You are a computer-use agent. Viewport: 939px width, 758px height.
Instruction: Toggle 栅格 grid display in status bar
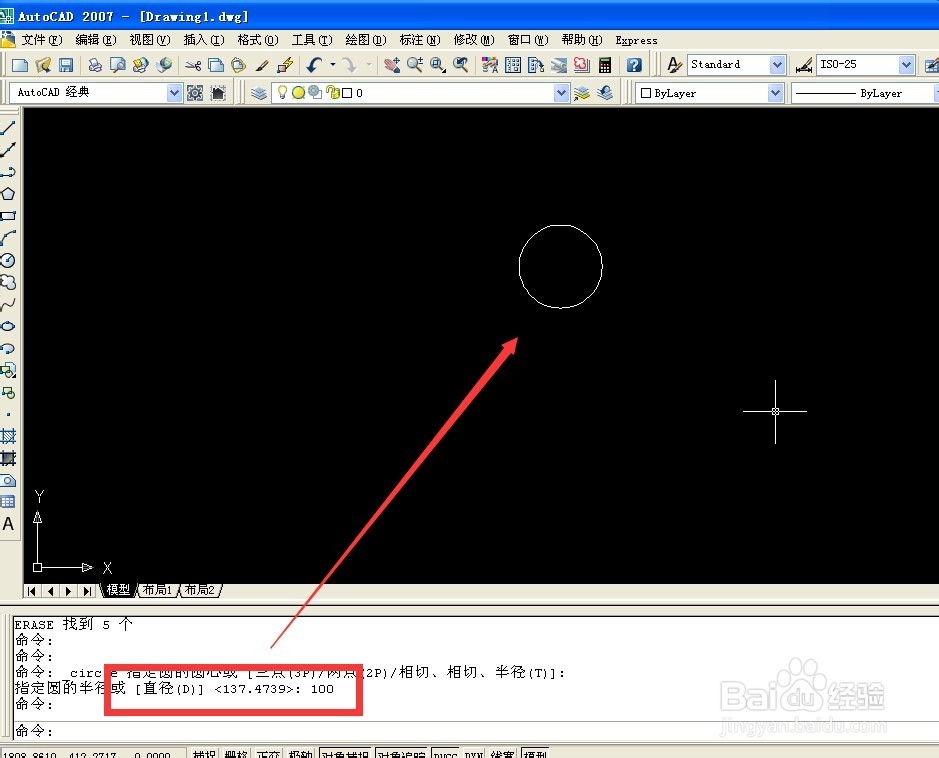[x=236, y=753]
